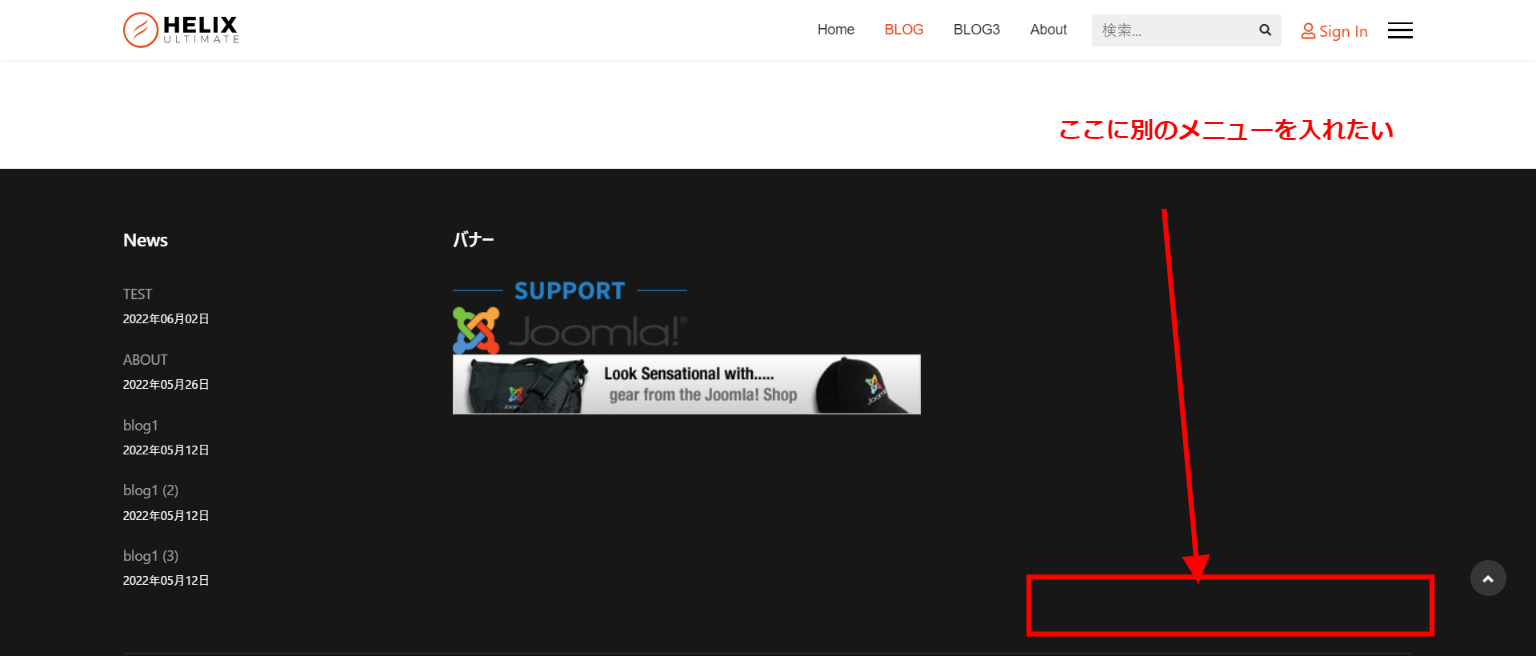Open the blog1 (2) news article
The height and width of the screenshot is (656, 1536).
tap(151, 490)
